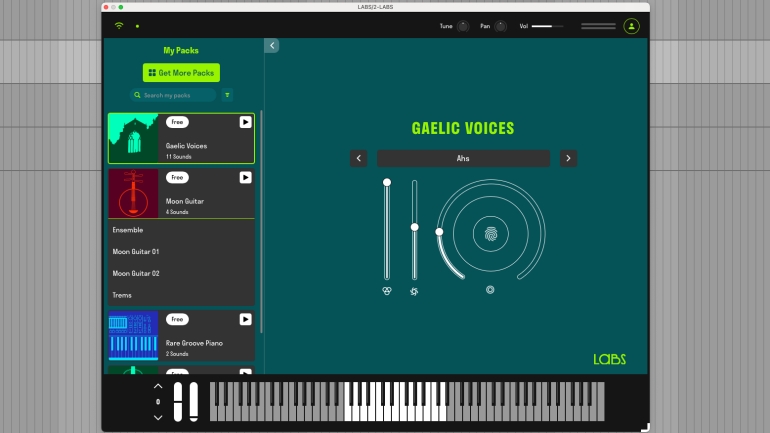Image resolution: width=770 pixels, height=433 pixels.
Task: Click the expression icon below first slider
Action: [387, 291]
